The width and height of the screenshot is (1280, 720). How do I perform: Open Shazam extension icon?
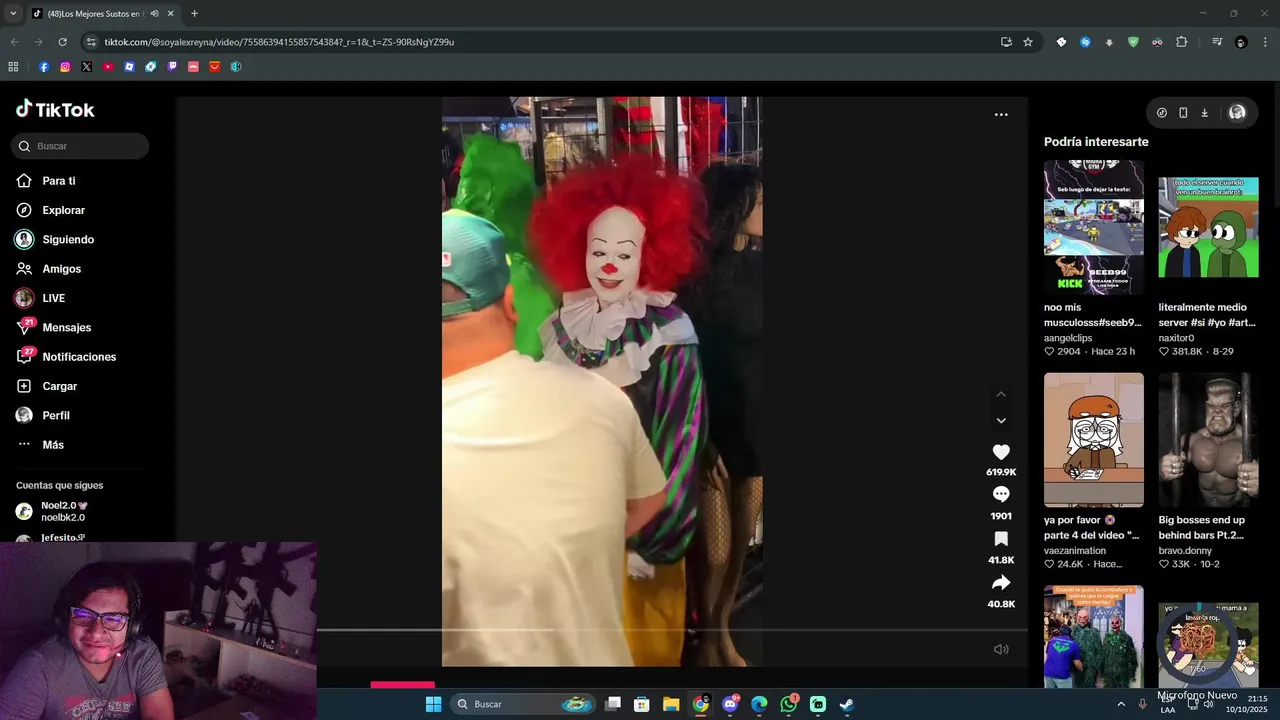[x=1085, y=42]
